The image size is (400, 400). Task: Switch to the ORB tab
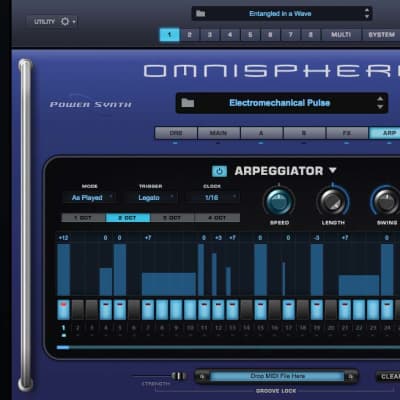[176, 133]
